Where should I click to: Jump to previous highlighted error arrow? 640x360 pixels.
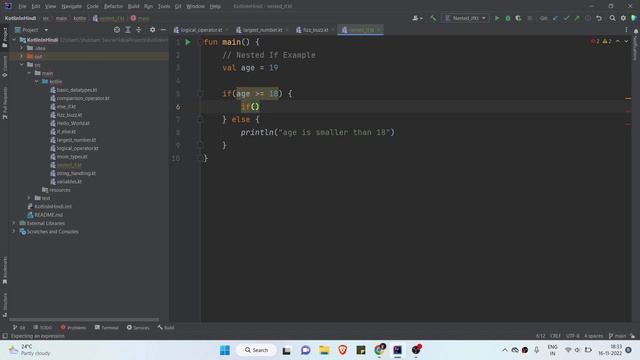[618, 42]
